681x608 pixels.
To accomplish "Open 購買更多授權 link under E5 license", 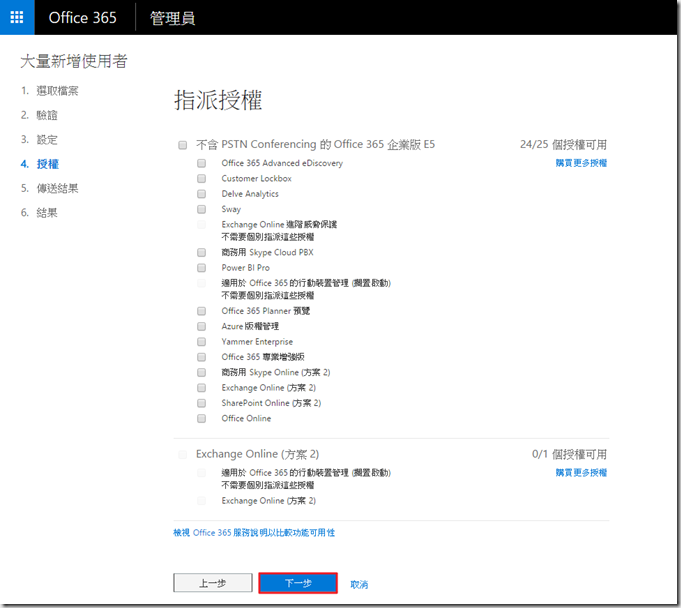I will coord(581,163).
